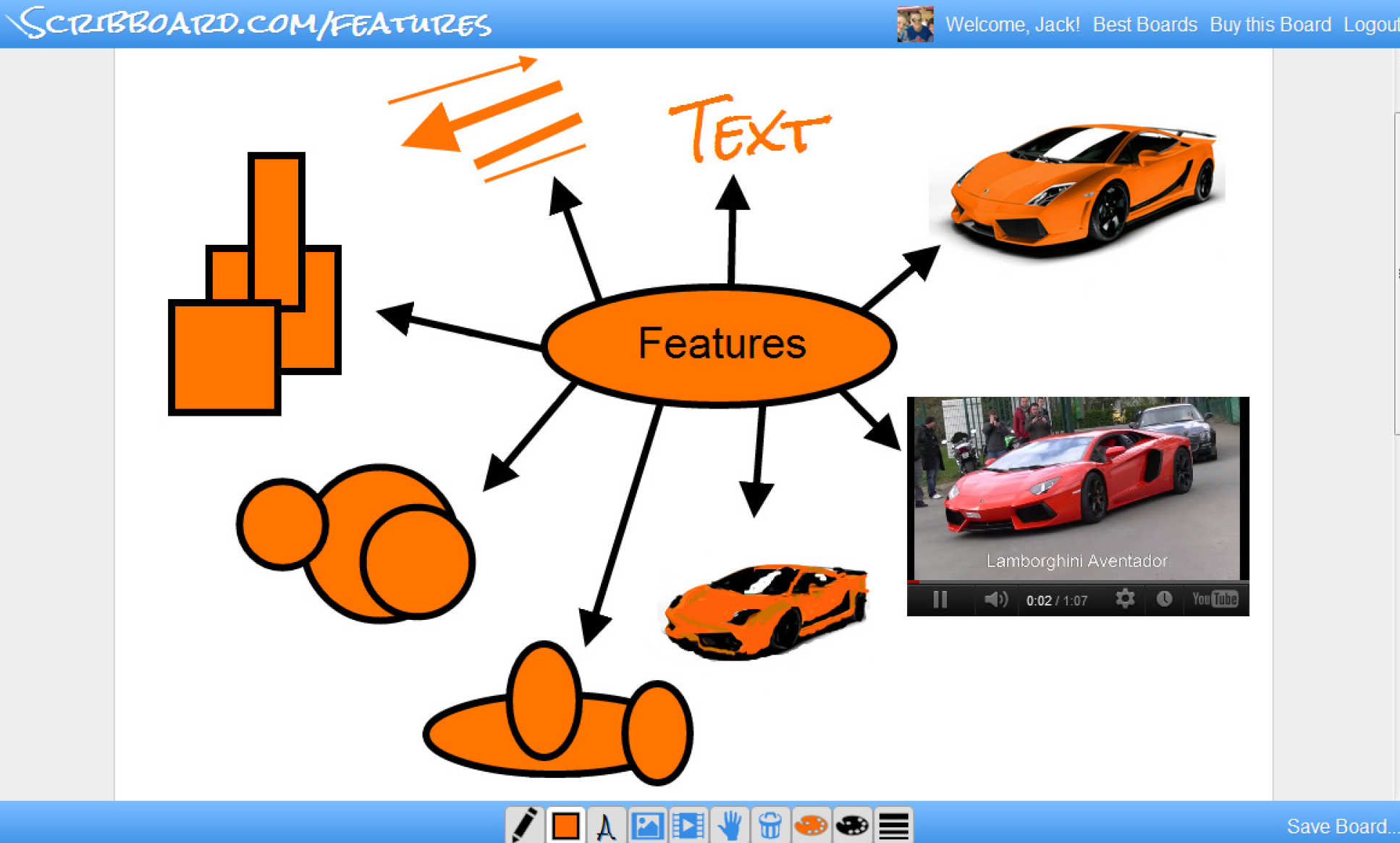Open the orange fill color palette
Image resolution: width=1400 pixels, height=843 pixels.
(811, 825)
